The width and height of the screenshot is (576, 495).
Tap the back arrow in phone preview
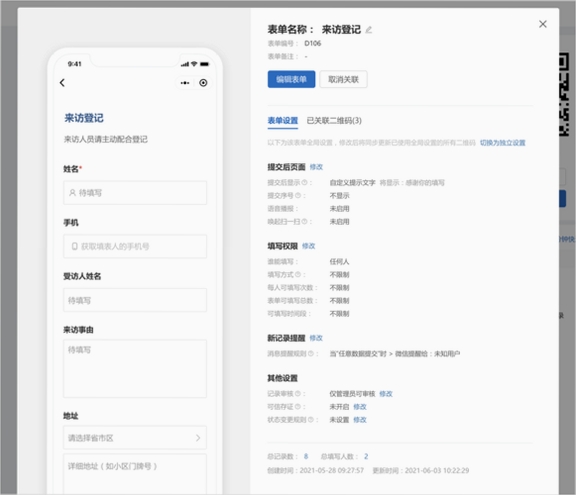click(62, 83)
